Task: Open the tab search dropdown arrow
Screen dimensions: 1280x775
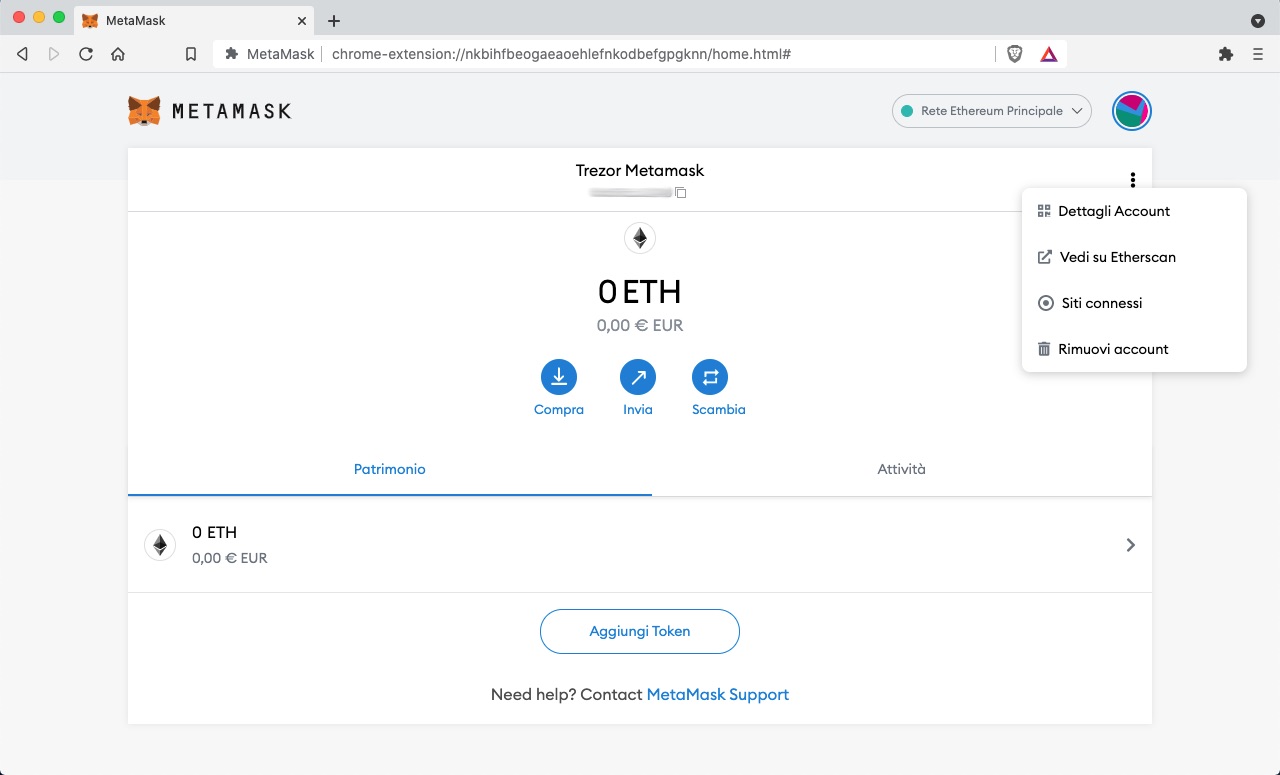Action: [x=1258, y=21]
